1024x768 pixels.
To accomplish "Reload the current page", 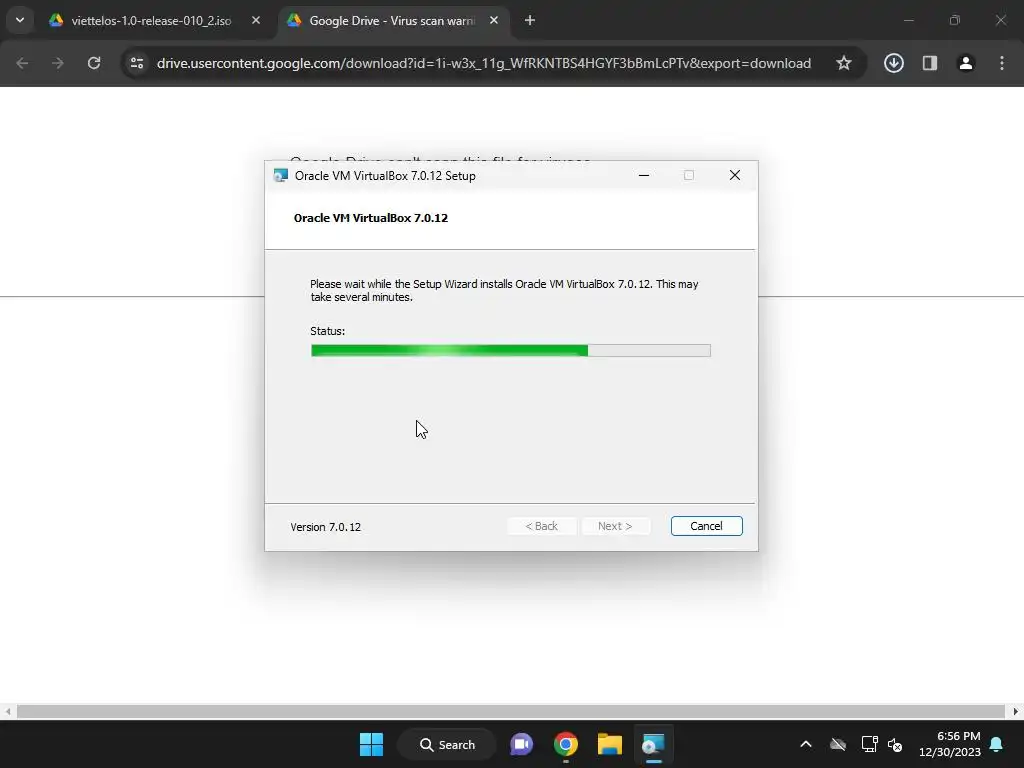I will tap(94, 63).
